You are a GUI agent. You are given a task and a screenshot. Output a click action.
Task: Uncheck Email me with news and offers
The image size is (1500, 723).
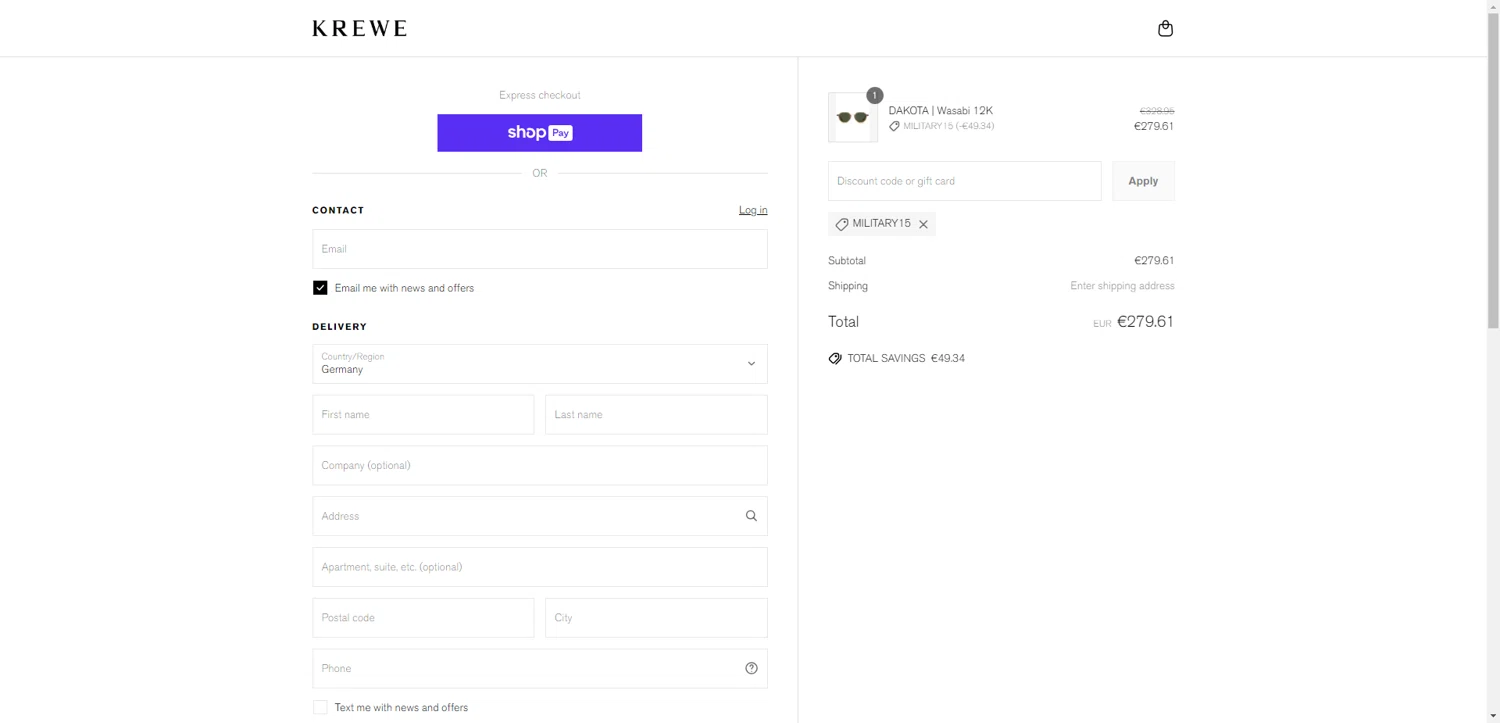[x=320, y=288]
